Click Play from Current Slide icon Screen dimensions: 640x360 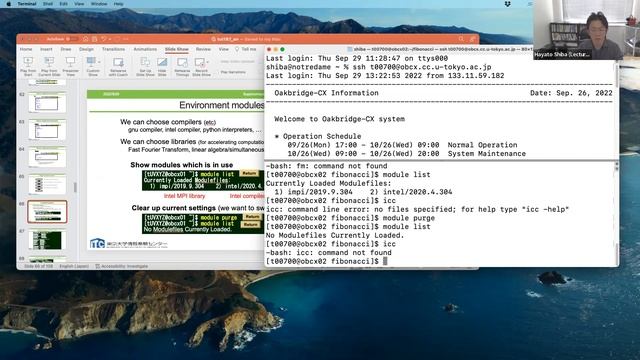pyautogui.click(x=49, y=63)
